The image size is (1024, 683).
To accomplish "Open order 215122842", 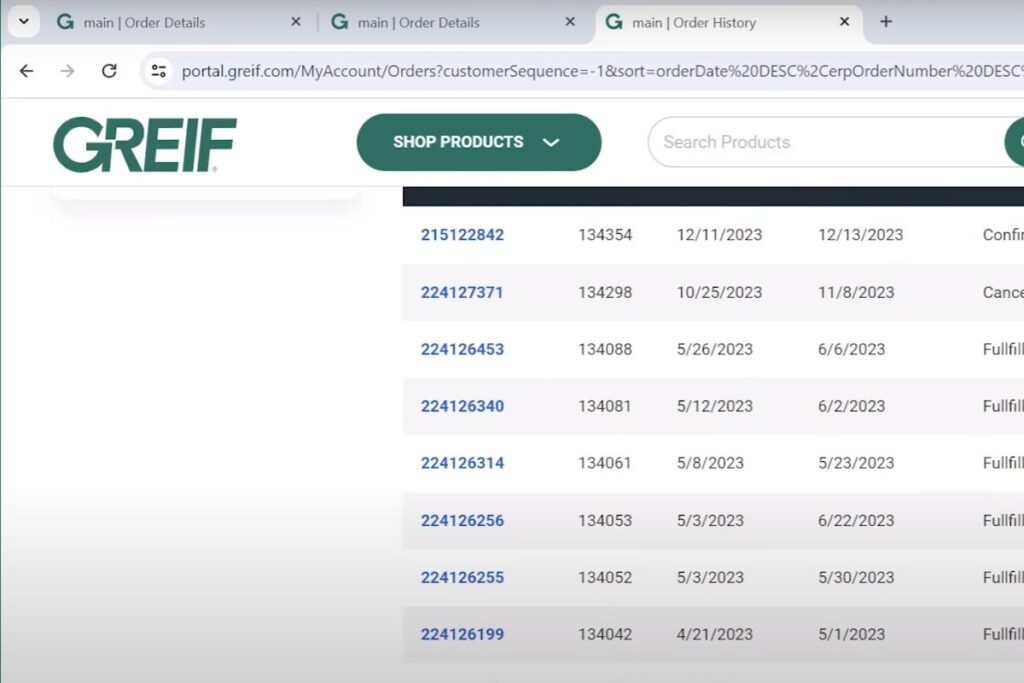I will tap(462, 235).
